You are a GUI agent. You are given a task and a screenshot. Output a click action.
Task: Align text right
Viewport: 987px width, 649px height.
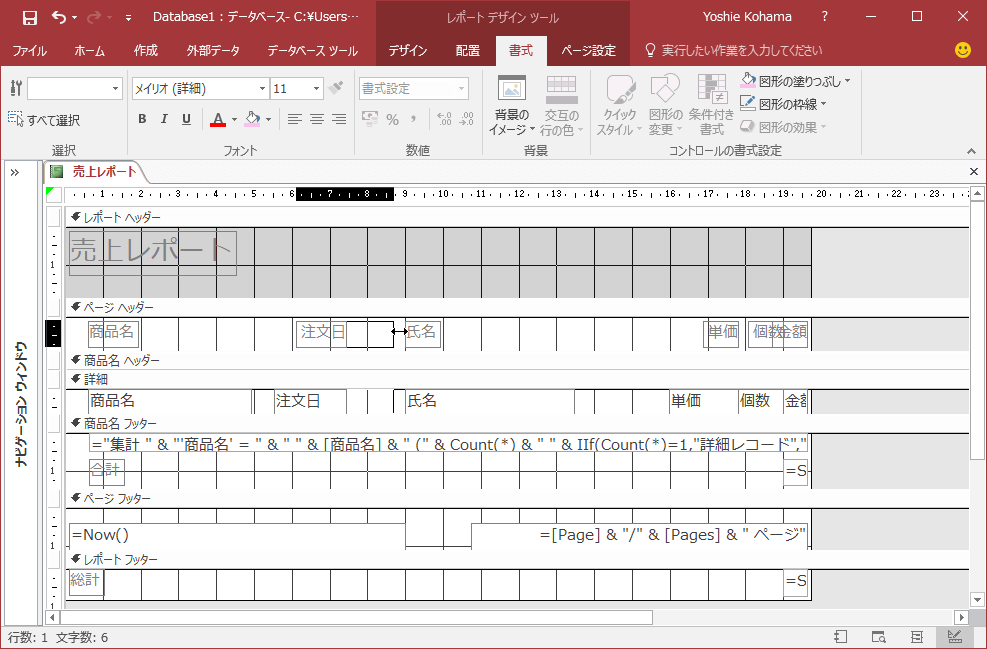coord(339,119)
